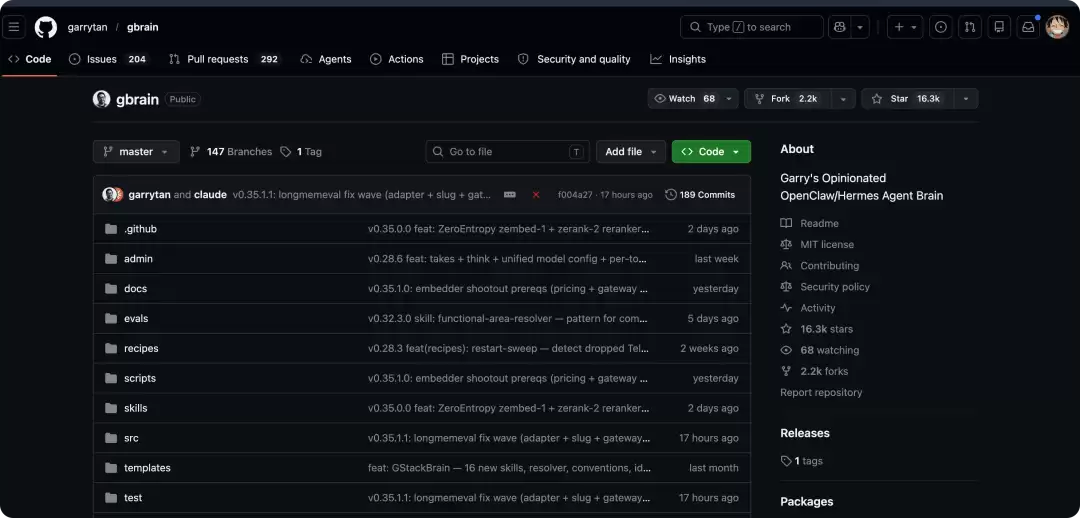The image size is (1080, 518).
Task: Click the skills folder icon
Action: click(x=111, y=408)
